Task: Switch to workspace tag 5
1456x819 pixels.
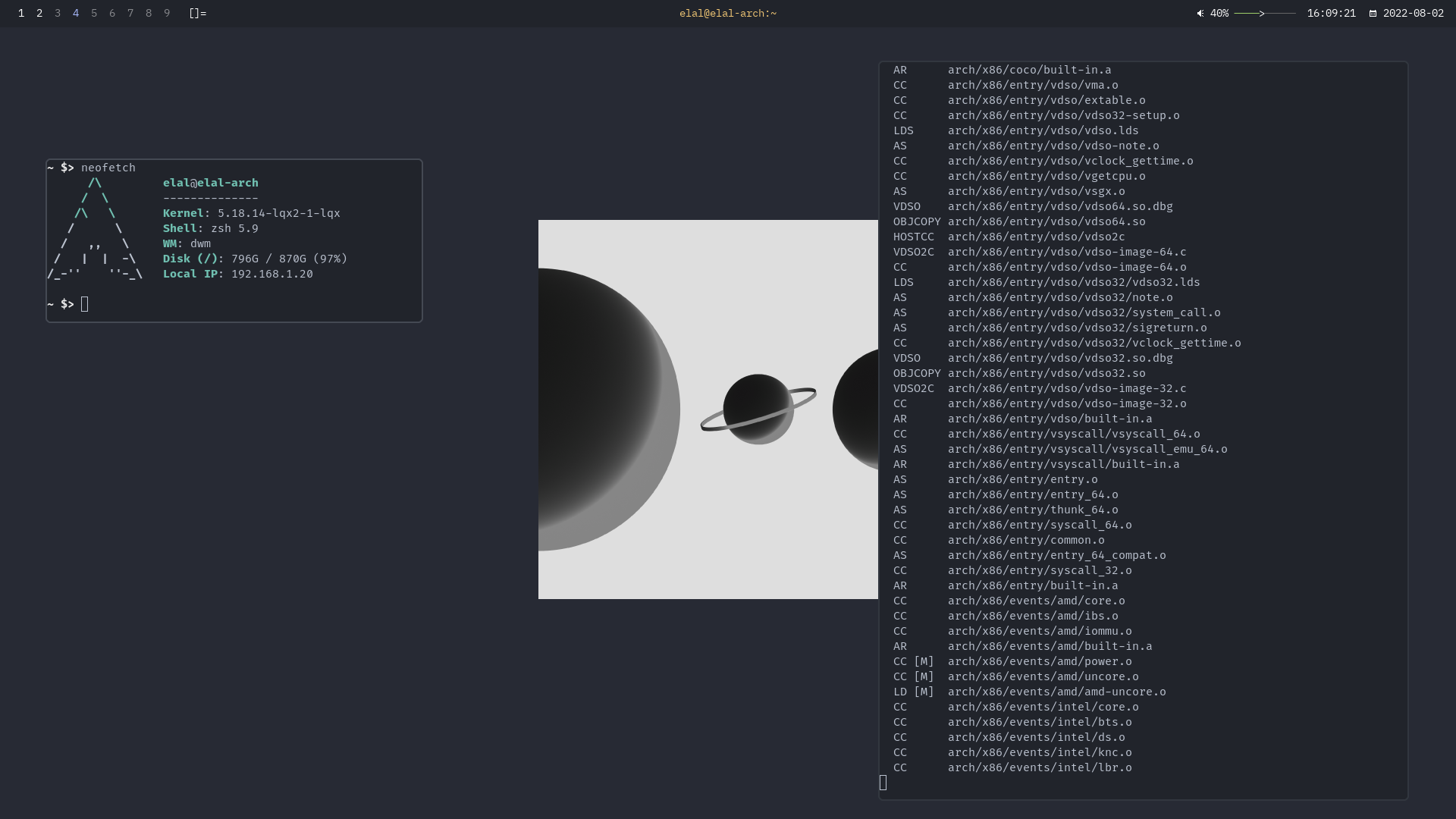Action: click(x=94, y=14)
